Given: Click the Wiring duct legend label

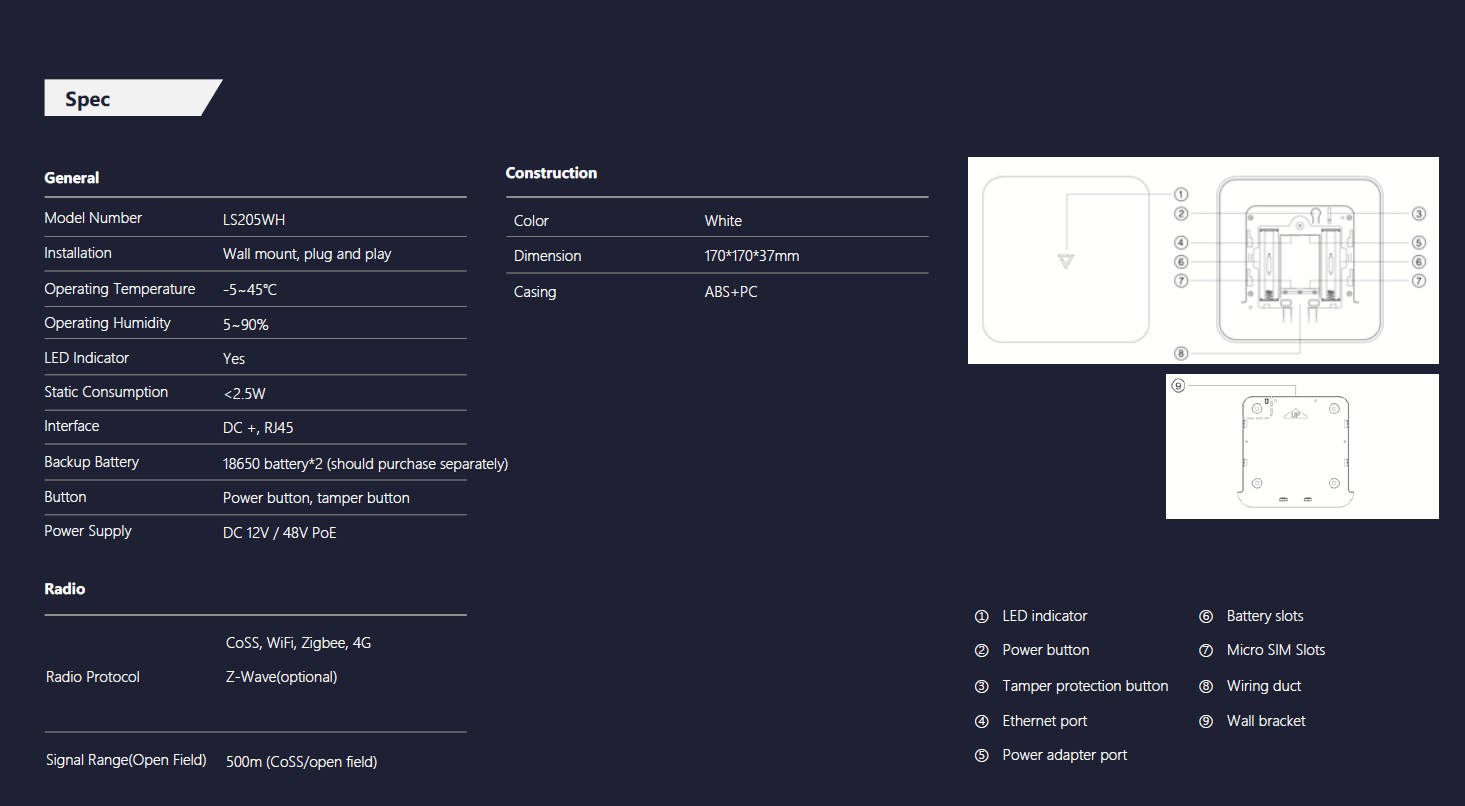Looking at the screenshot, I should [x=1263, y=686].
